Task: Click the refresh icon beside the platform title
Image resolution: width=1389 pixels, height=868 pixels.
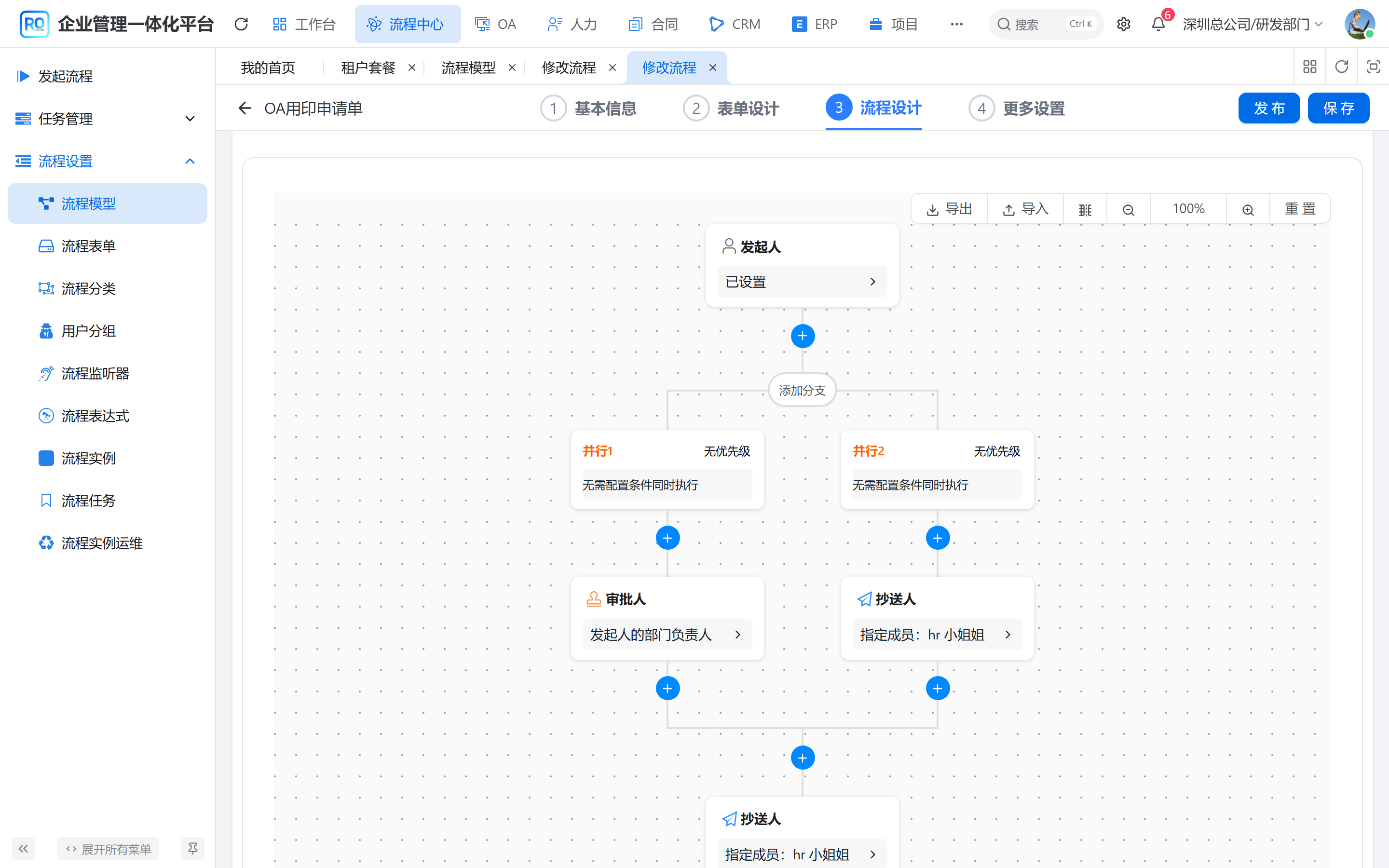Action: click(241, 24)
